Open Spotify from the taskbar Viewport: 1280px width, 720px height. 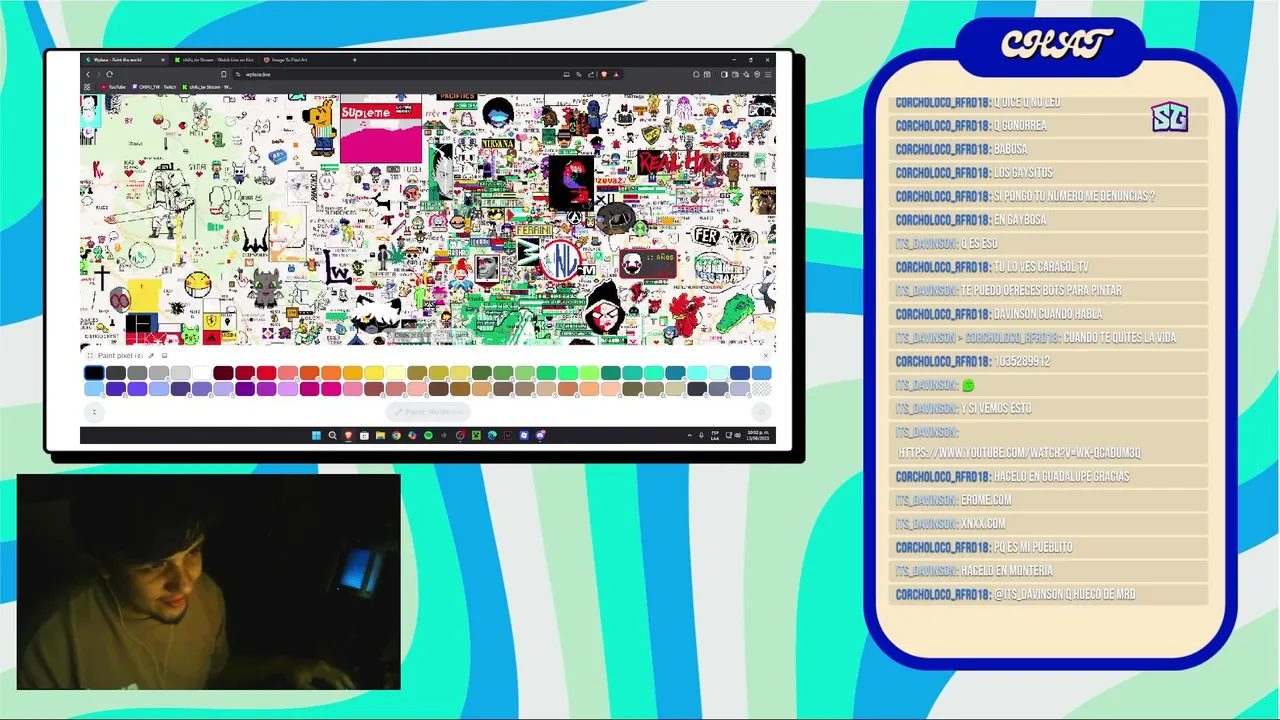pyautogui.click(x=428, y=435)
